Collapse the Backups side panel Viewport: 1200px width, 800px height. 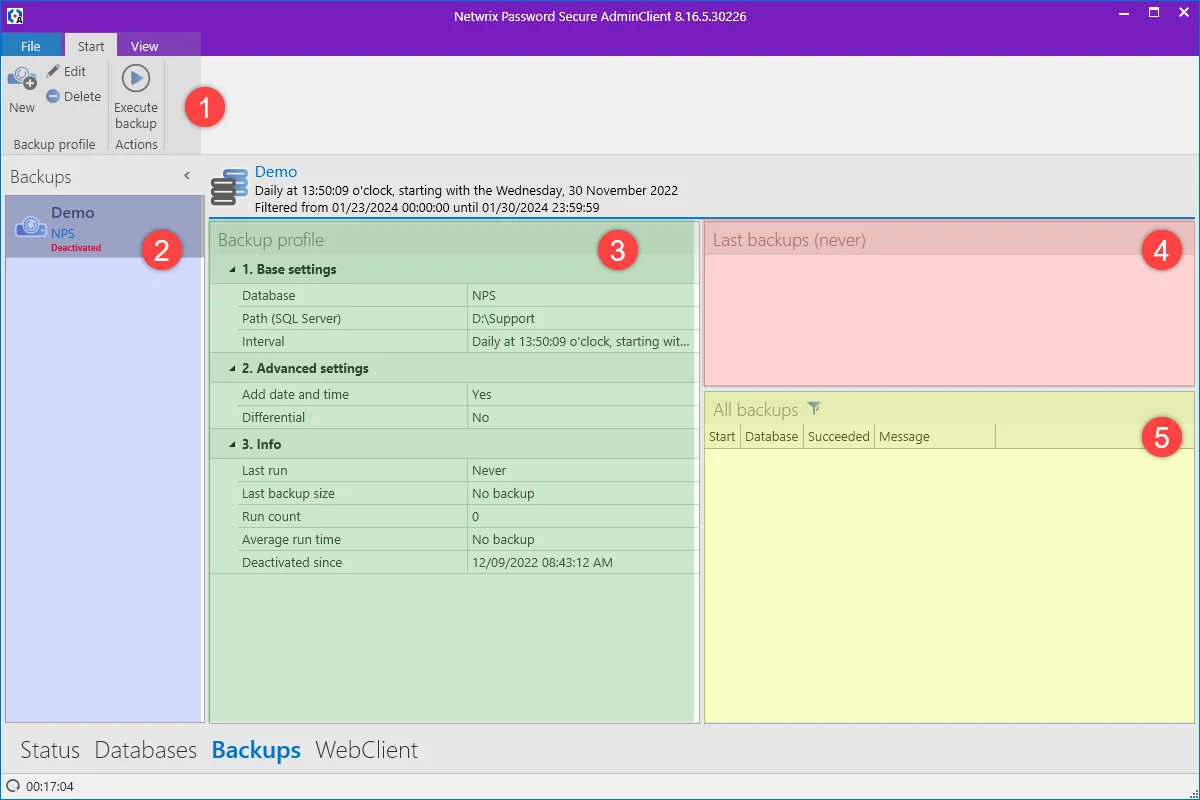click(187, 176)
